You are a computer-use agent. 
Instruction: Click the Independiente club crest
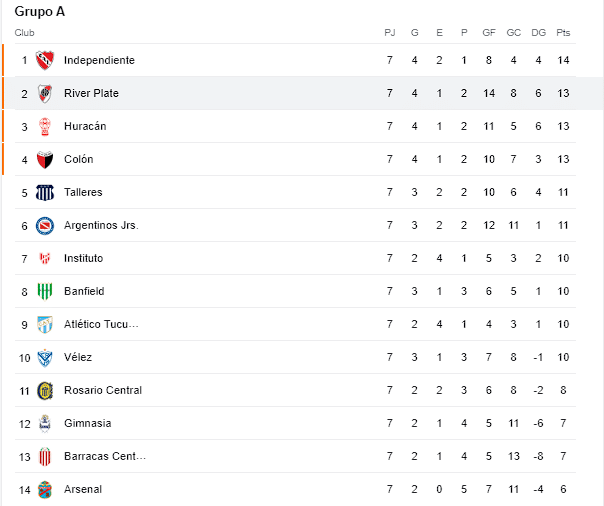(45, 60)
